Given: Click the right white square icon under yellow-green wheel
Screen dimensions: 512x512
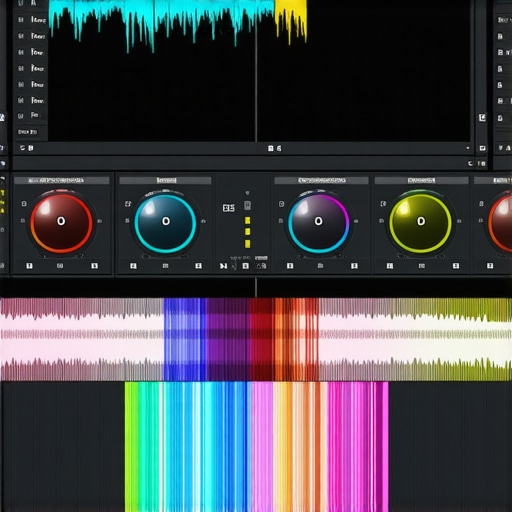Looking at the screenshot, I should [456, 266].
